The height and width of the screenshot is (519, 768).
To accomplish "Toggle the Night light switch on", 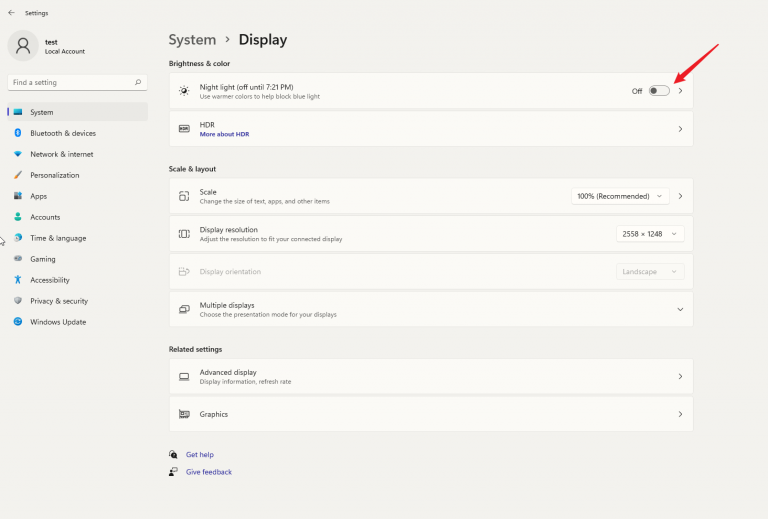I will pyautogui.click(x=658, y=91).
